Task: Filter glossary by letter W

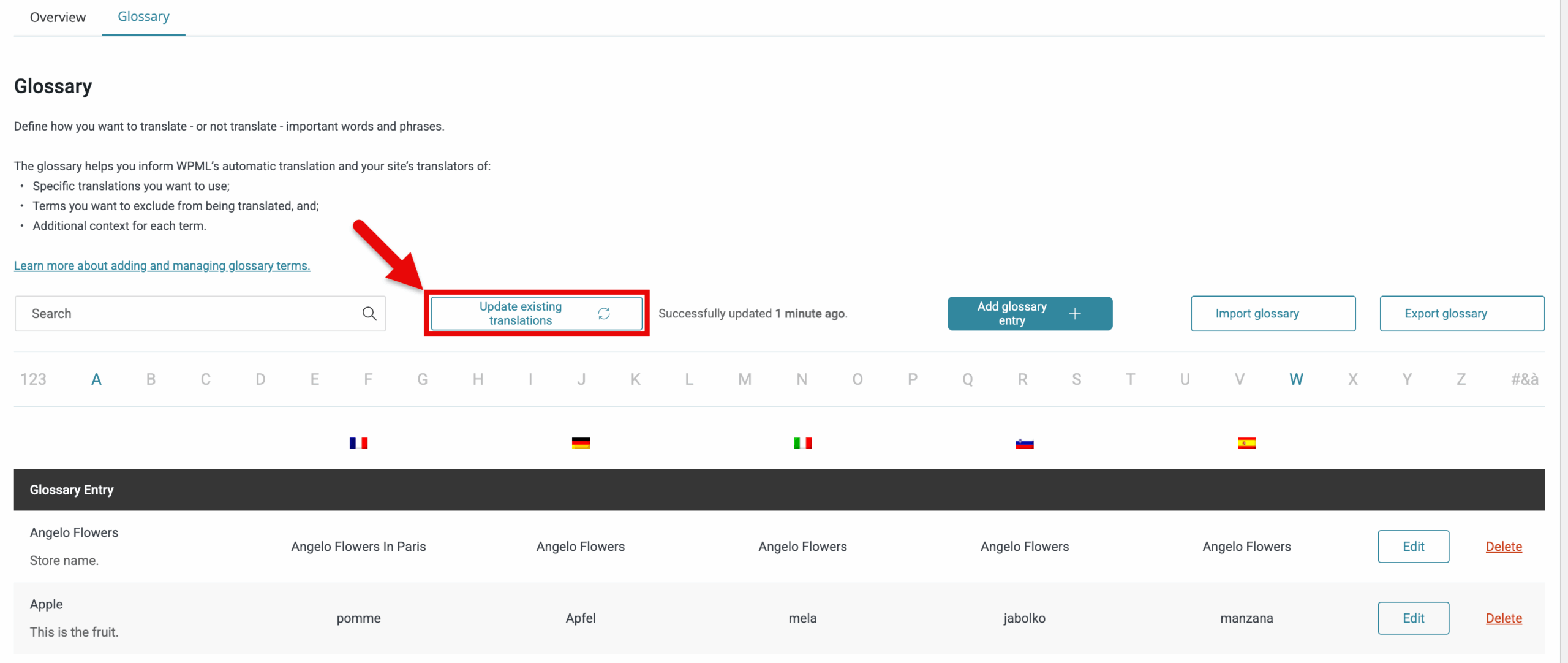Action: click(x=1296, y=379)
